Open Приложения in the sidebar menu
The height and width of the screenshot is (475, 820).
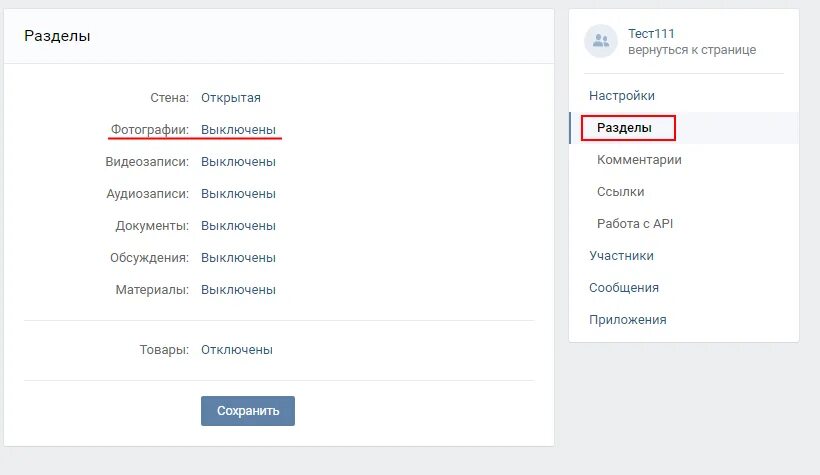point(627,320)
